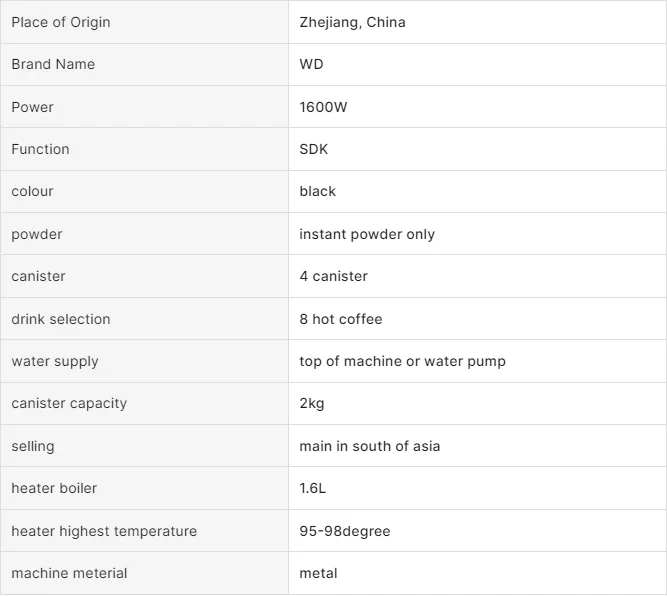This screenshot has height=596, width=667.
Task: Select "main in south of asia" text
Action: coord(369,446)
